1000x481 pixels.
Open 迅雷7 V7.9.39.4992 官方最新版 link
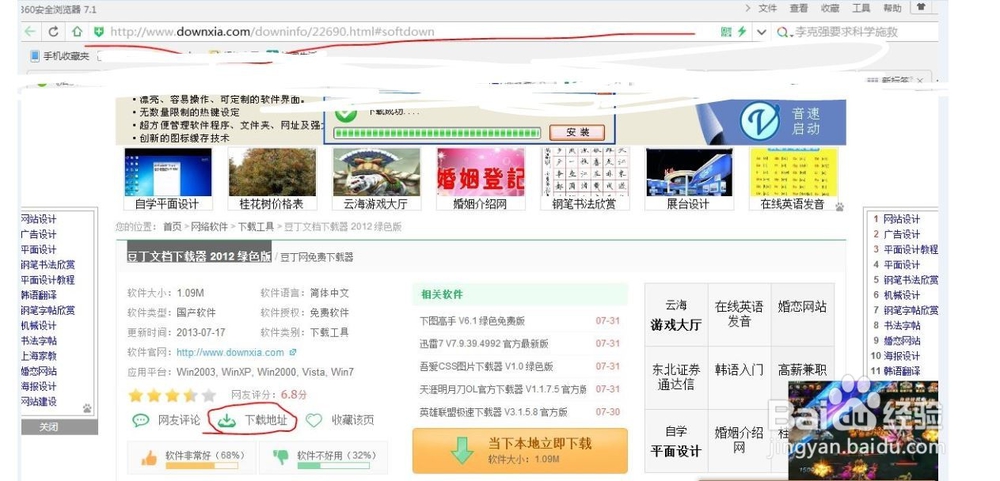point(483,343)
